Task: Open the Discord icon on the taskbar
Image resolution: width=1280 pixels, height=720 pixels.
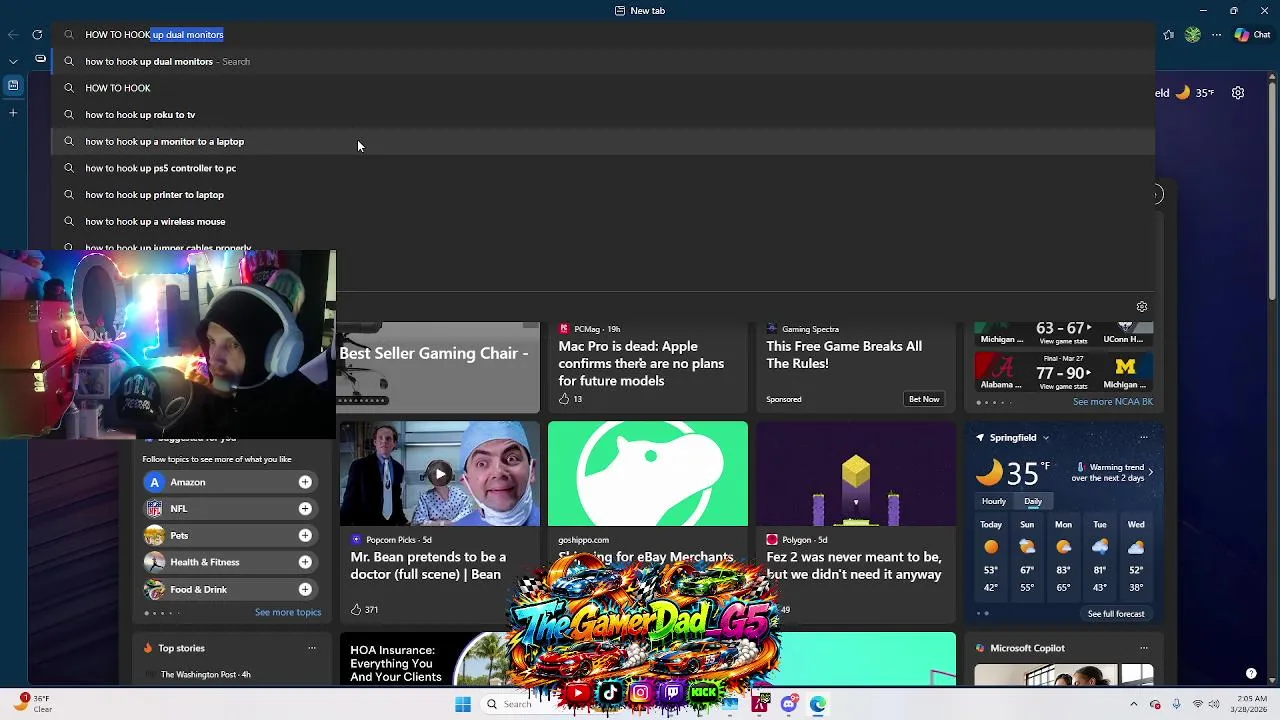Action: pyautogui.click(x=789, y=704)
